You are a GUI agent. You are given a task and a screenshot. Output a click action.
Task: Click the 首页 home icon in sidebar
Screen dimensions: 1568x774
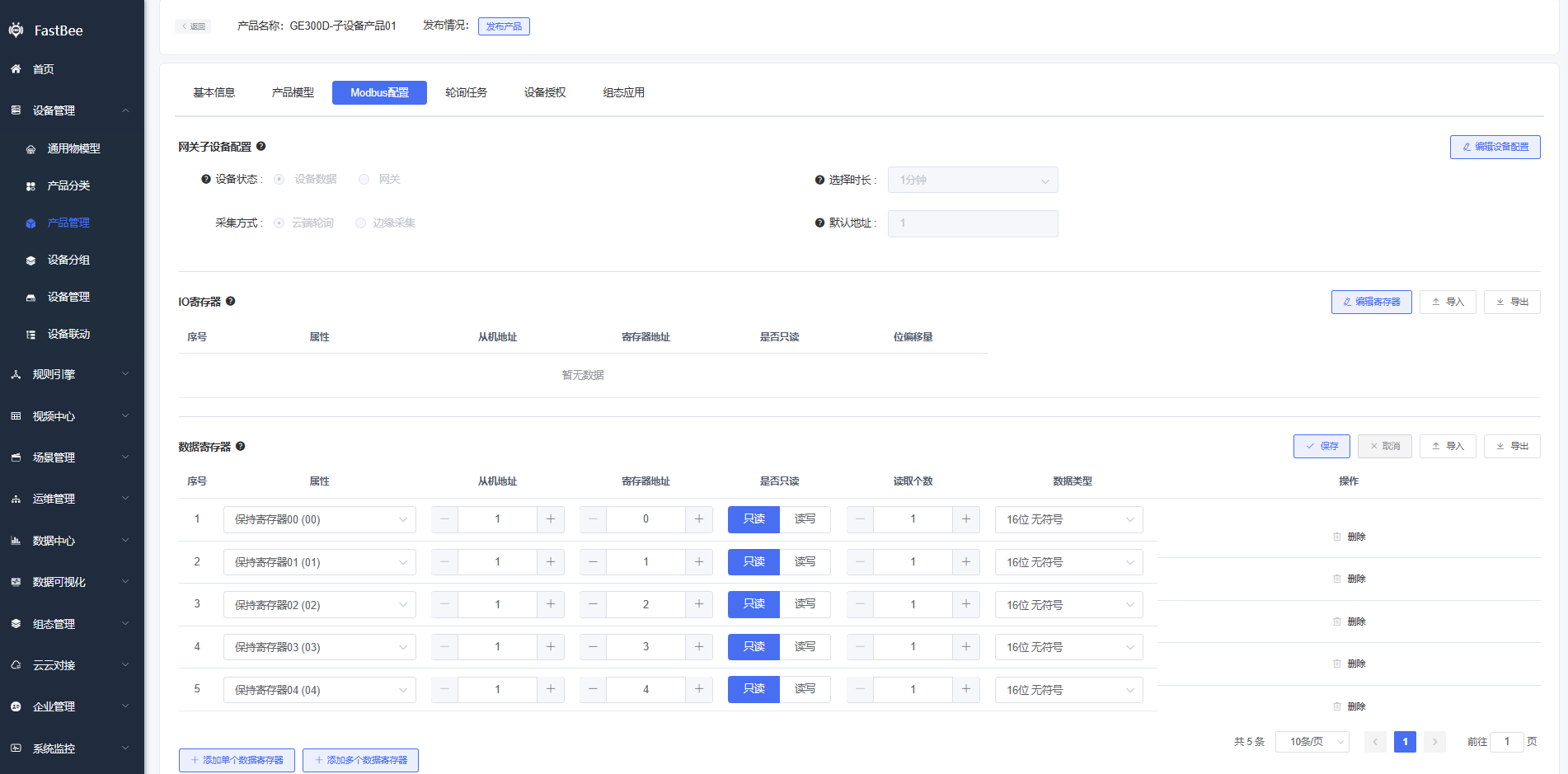[x=16, y=69]
